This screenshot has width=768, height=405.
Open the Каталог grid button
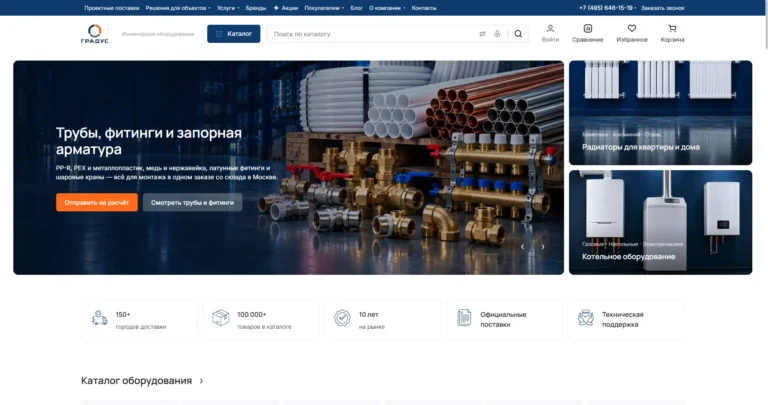[234, 34]
